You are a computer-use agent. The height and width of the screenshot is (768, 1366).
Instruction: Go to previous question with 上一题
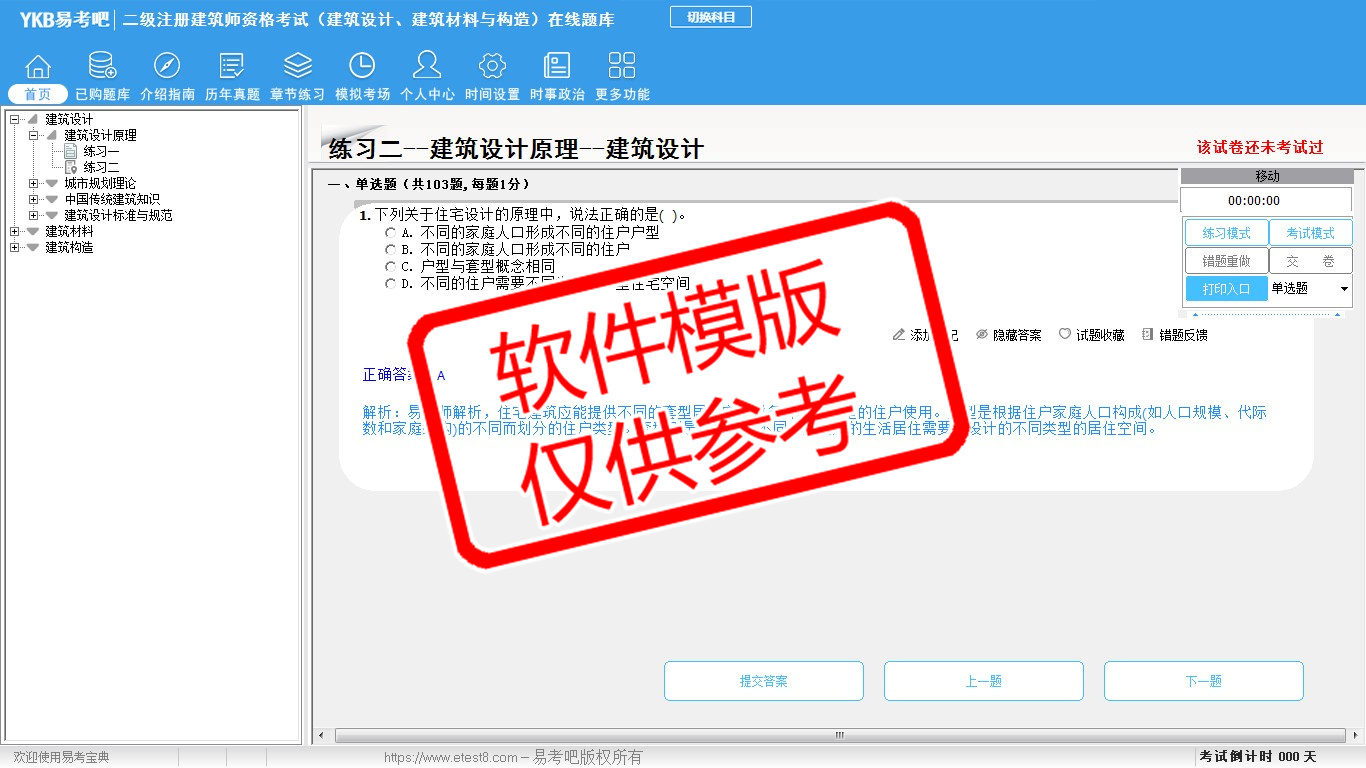pos(984,681)
